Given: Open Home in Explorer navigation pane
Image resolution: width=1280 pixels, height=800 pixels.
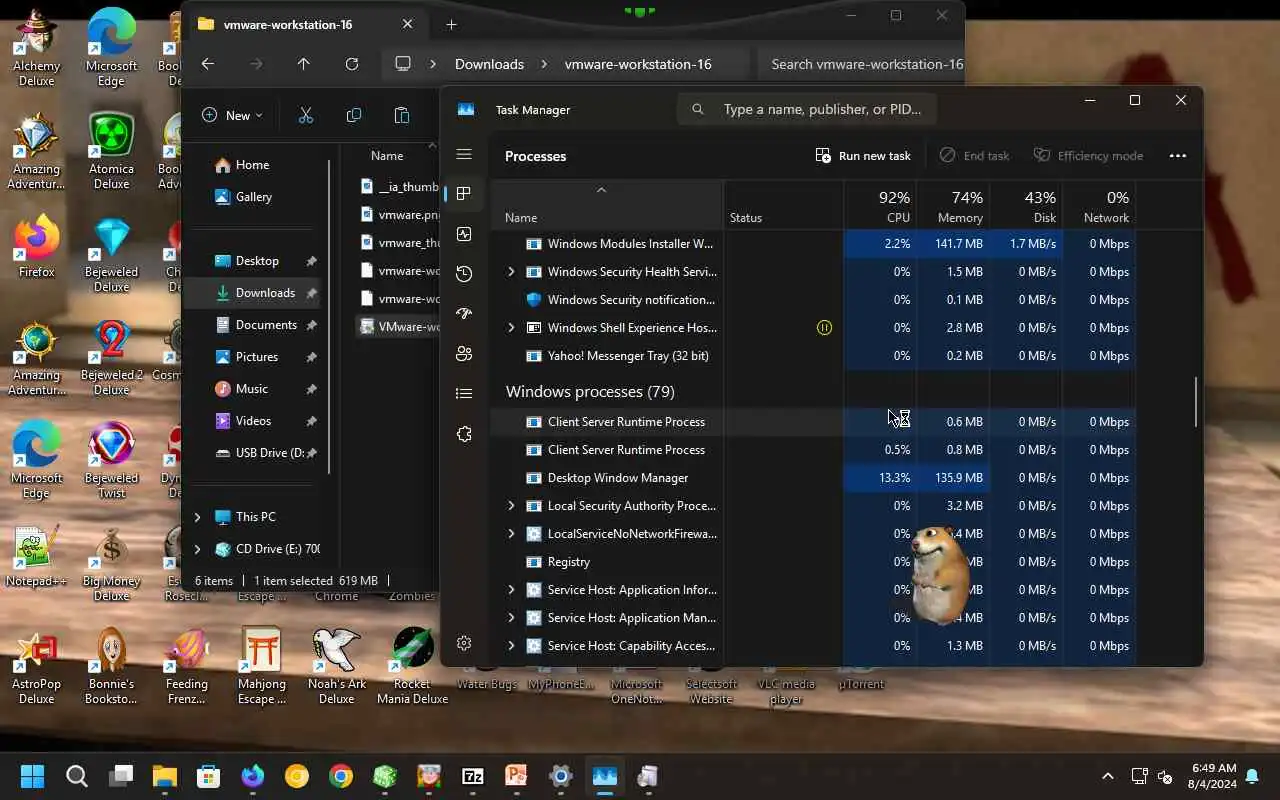Looking at the screenshot, I should pos(253,165).
